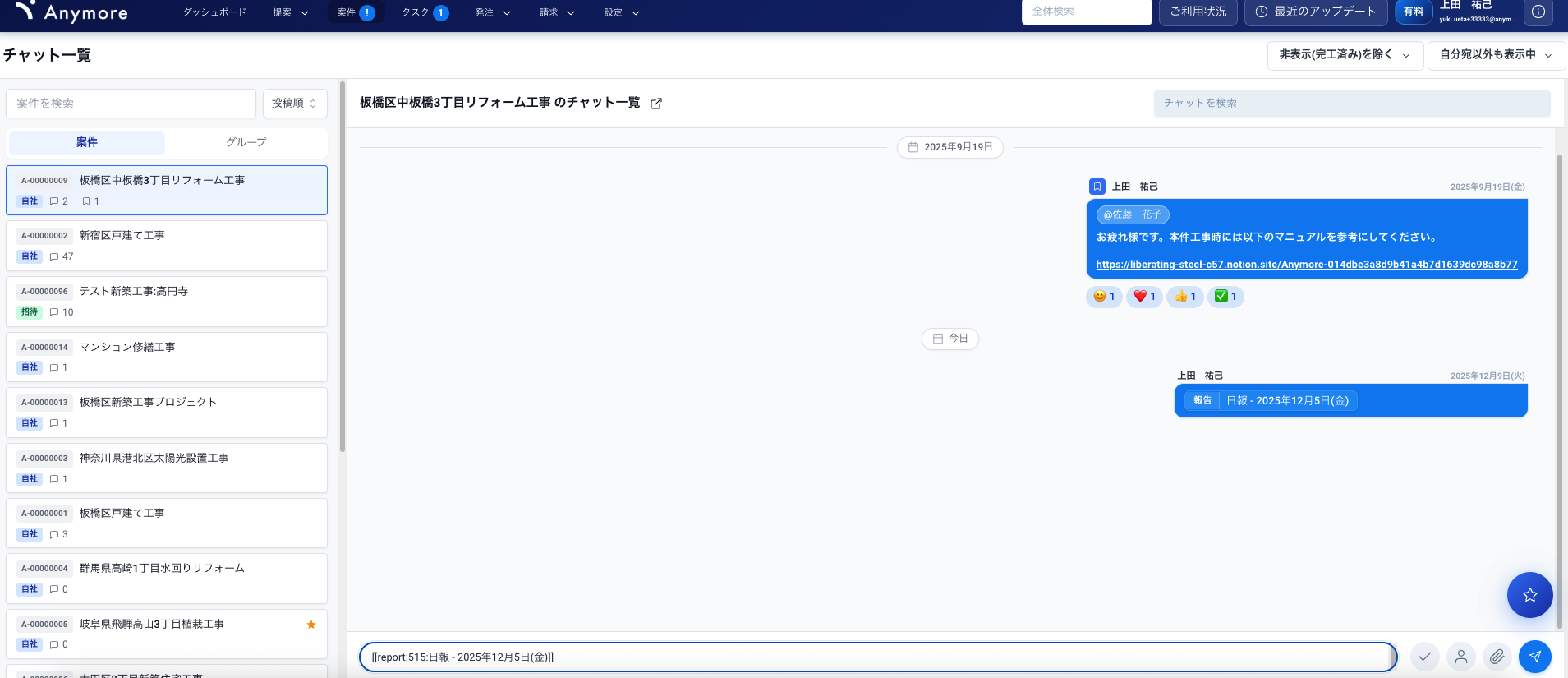Send message with paper plane icon

tap(1534, 657)
